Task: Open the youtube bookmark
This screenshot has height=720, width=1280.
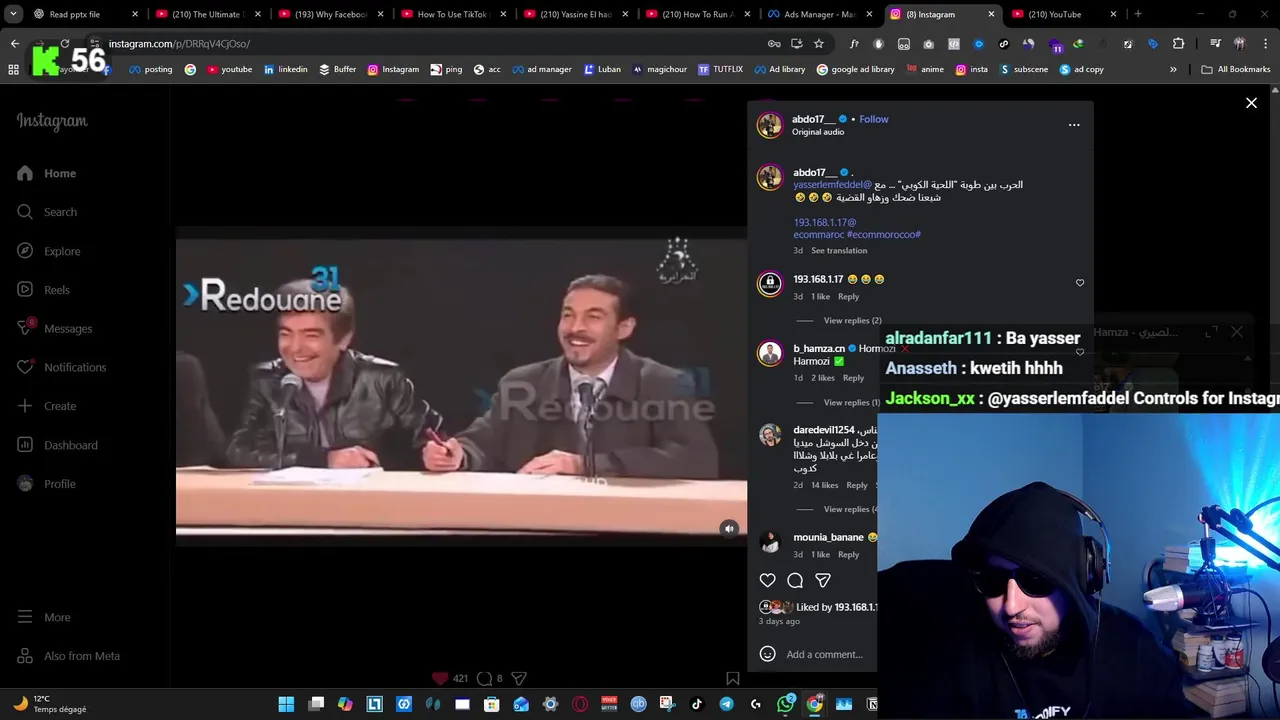Action: 230,69
